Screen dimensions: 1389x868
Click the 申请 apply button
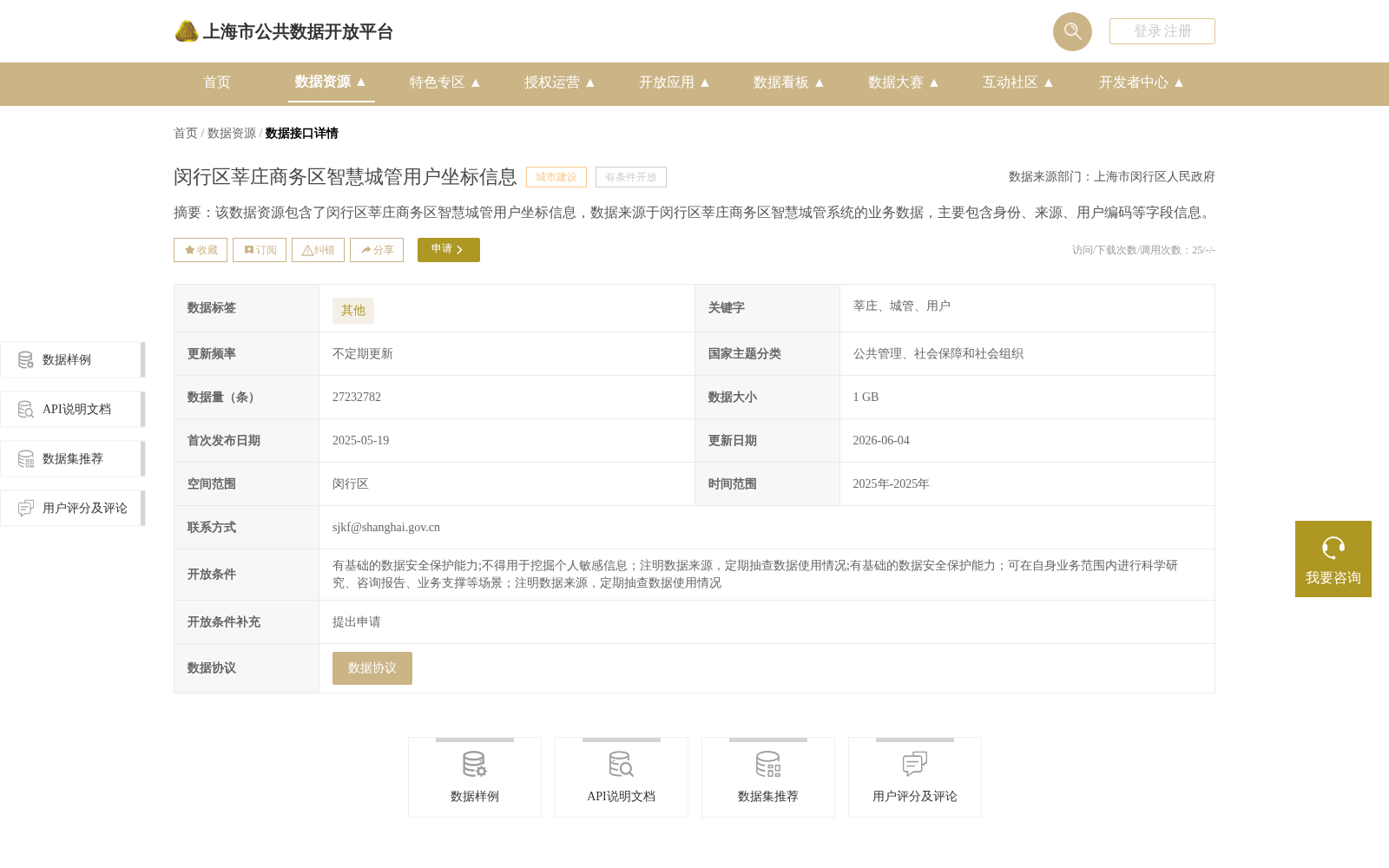point(449,250)
